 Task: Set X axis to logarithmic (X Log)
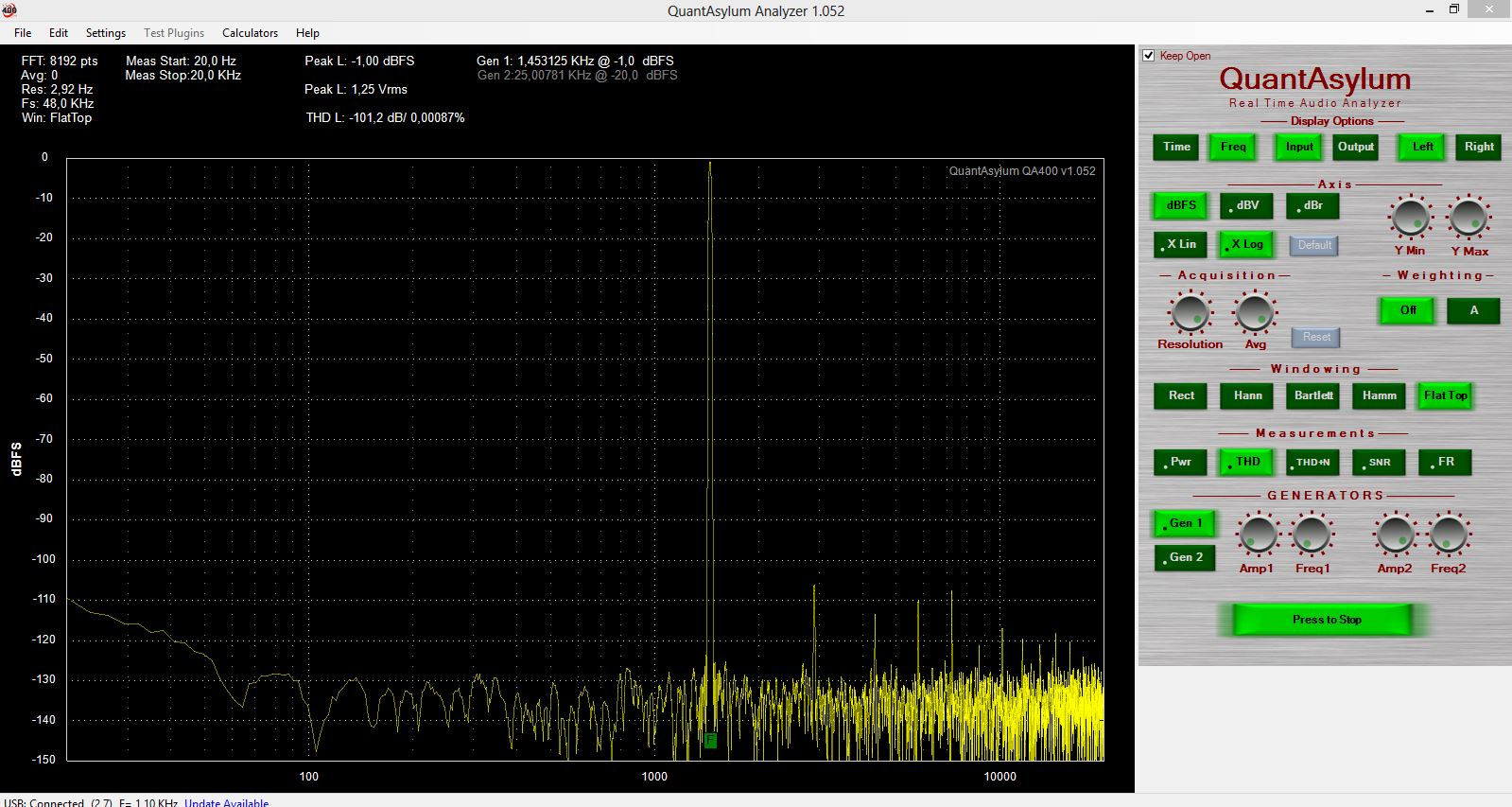1246,244
